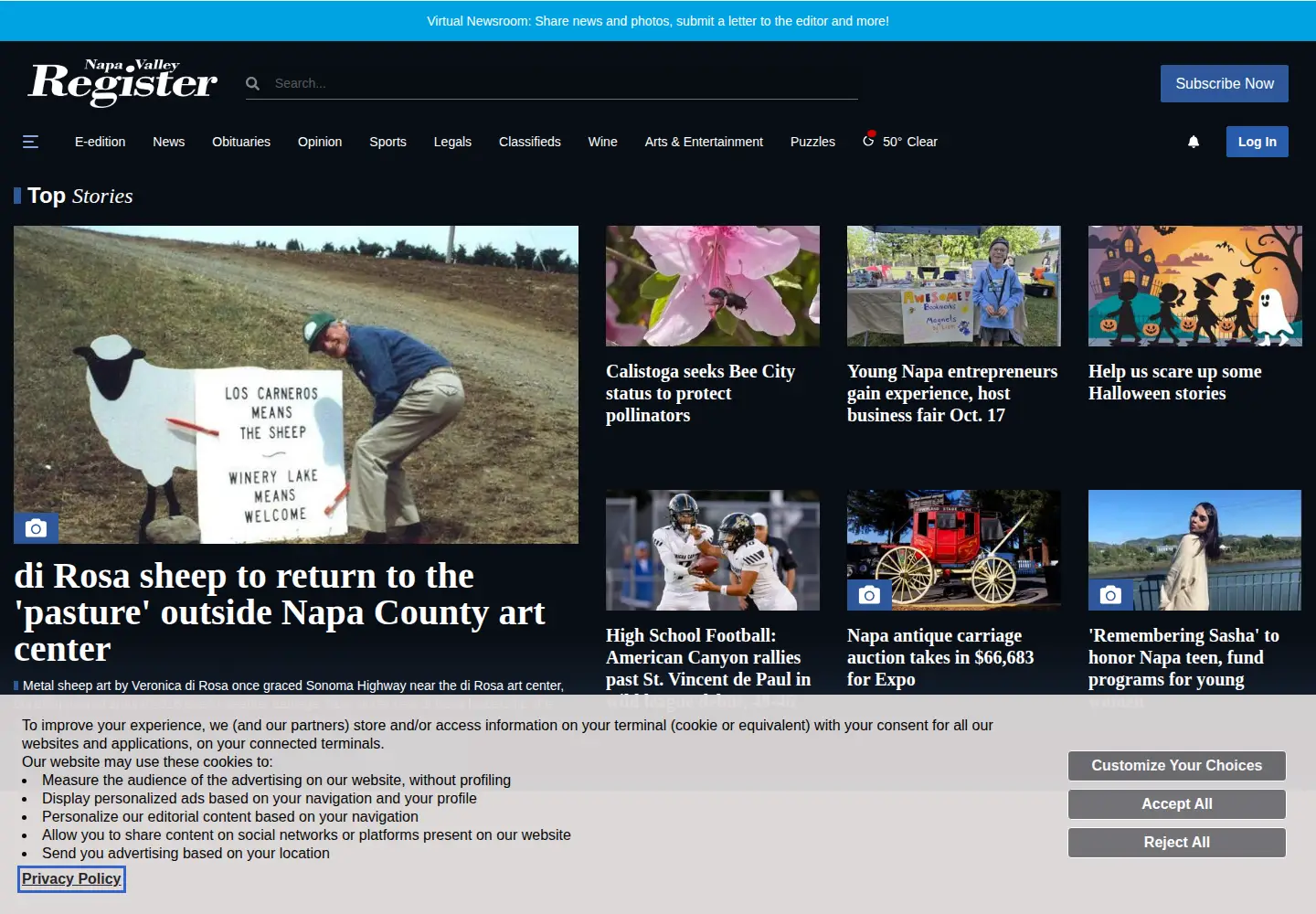
Task: Go to Legals
Action: 452,142
